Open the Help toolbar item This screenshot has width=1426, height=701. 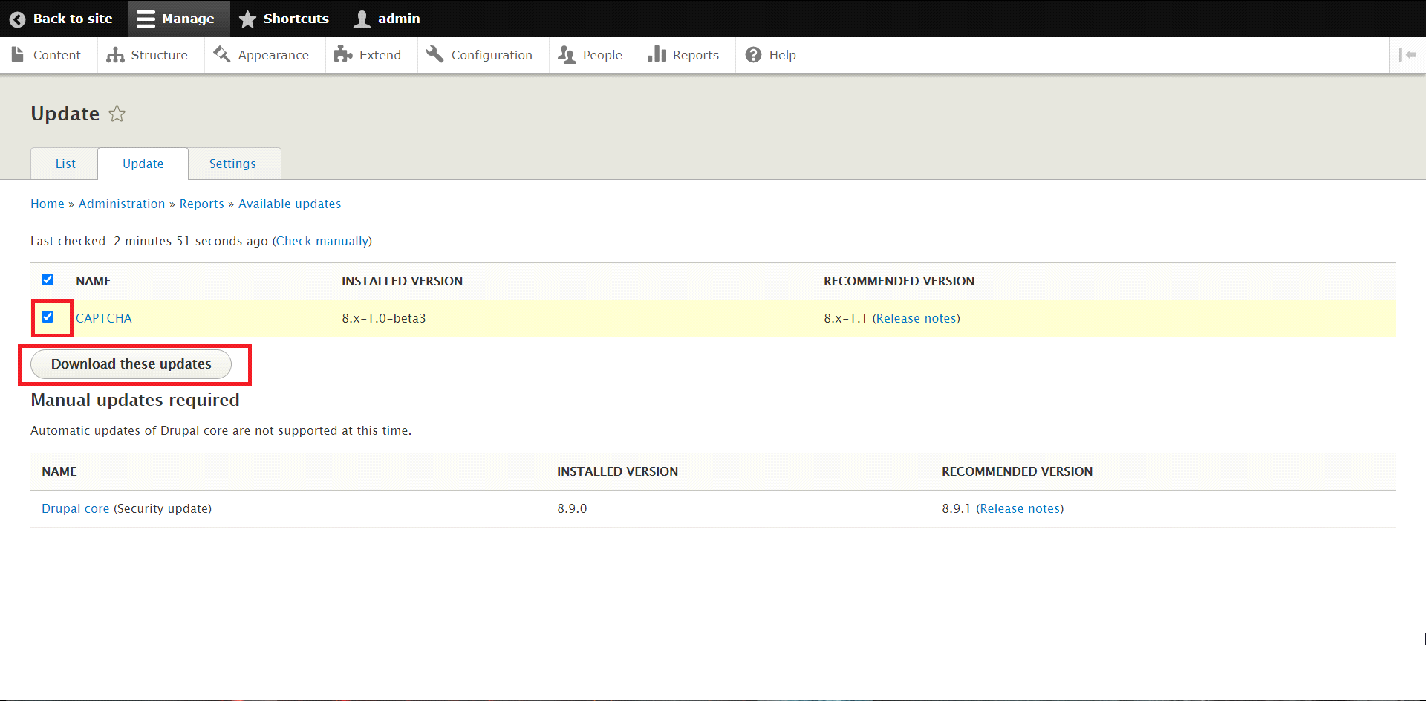771,55
